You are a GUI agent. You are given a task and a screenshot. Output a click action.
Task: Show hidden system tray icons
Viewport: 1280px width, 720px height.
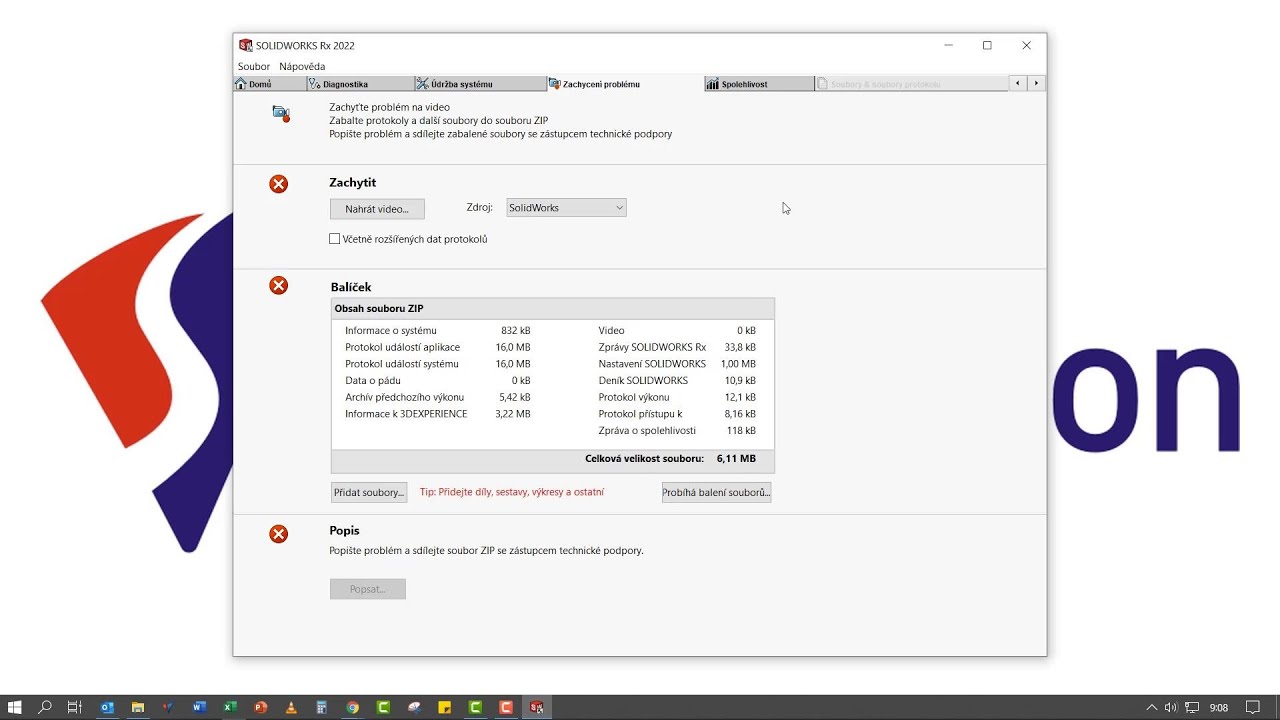(x=1152, y=707)
